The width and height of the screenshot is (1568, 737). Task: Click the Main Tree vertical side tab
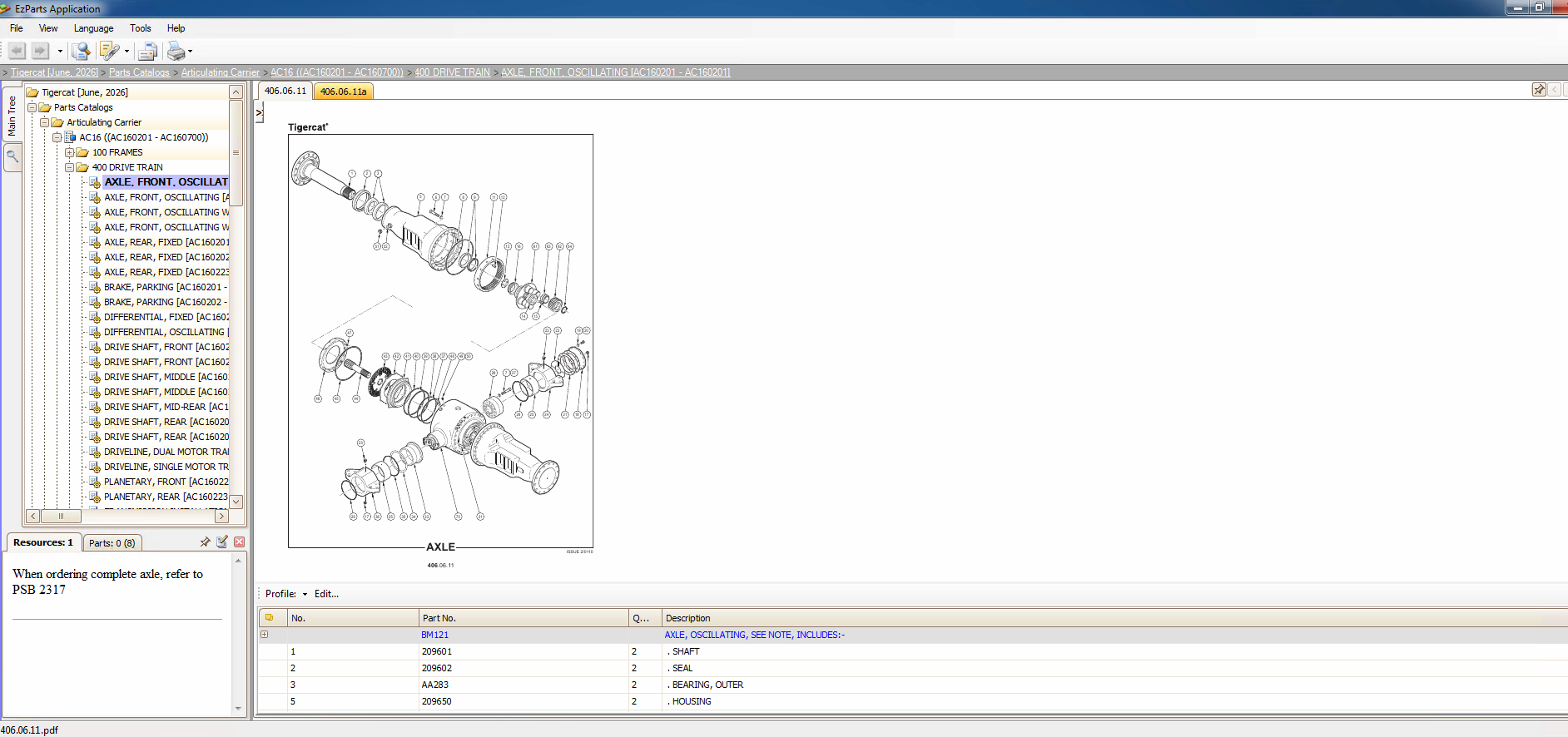pyautogui.click(x=12, y=116)
